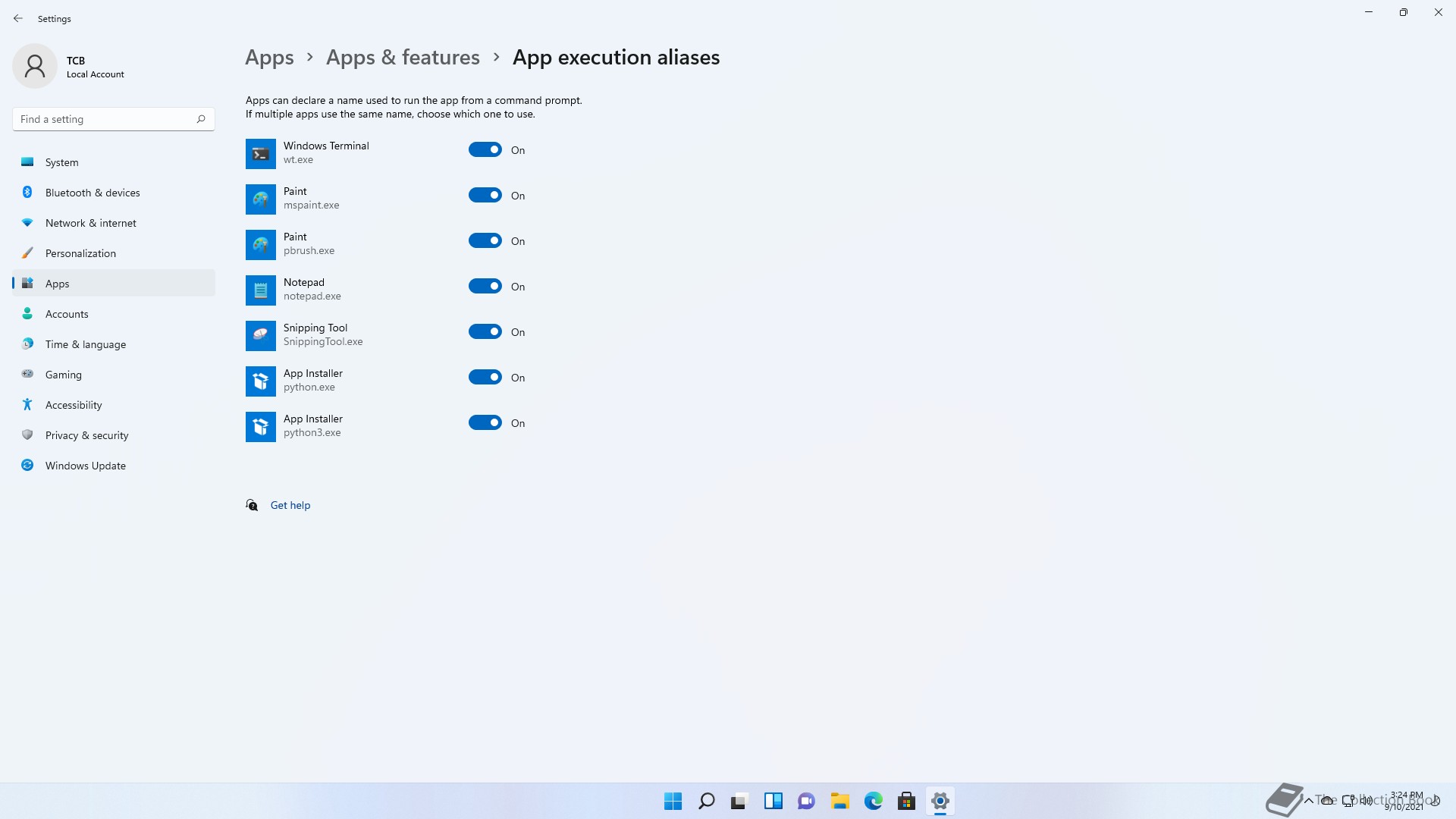Open Widgets from taskbar
Screen dimensions: 1456x819
(773, 801)
